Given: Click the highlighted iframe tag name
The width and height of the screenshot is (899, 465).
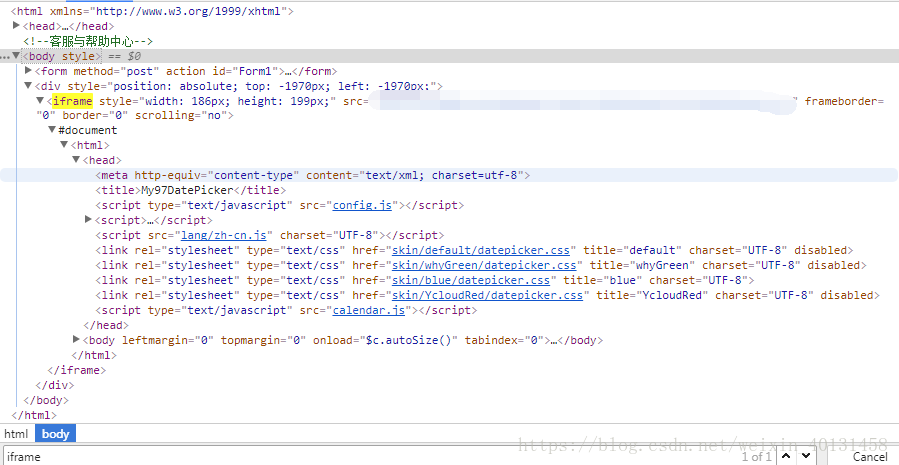Looking at the screenshot, I should (72, 101).
